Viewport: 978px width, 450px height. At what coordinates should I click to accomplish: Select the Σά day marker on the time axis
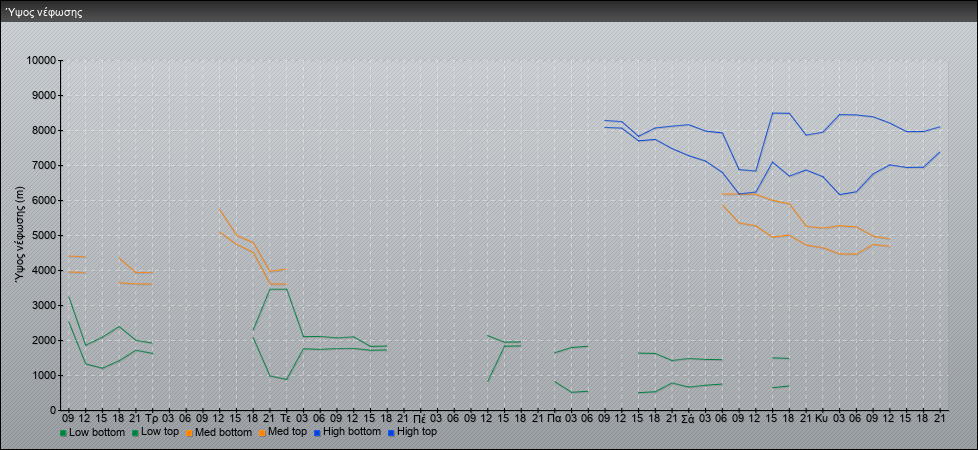point(688,416)
